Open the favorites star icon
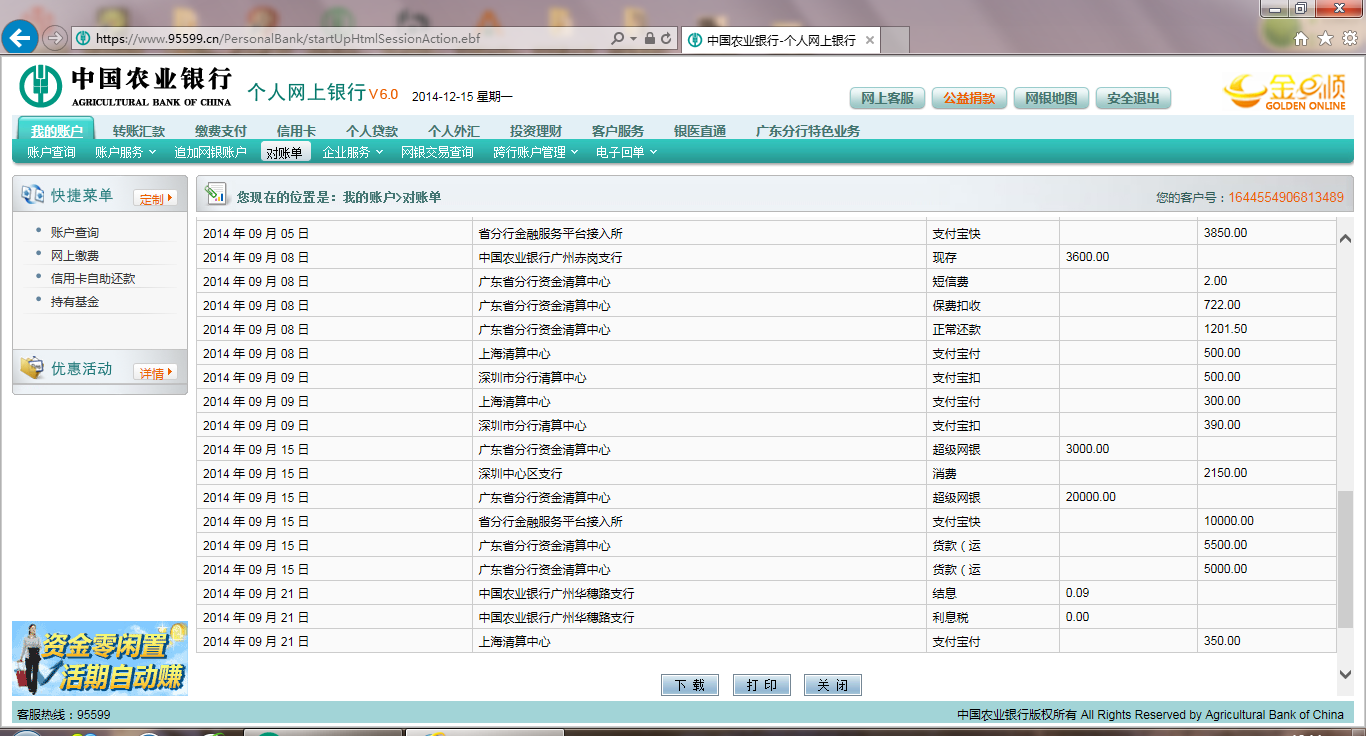Viewport: 1366px width, 736px height. [1325, 39]
